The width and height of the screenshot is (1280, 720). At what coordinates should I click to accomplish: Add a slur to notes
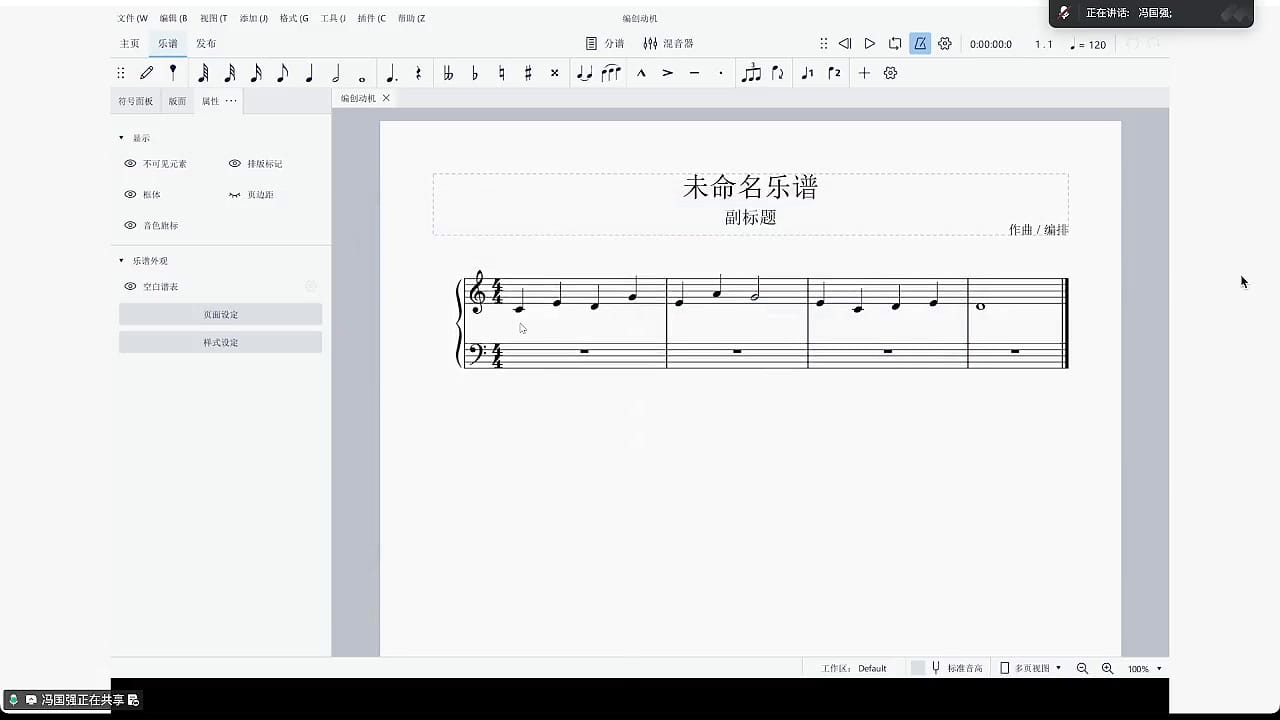click(611, 73)
